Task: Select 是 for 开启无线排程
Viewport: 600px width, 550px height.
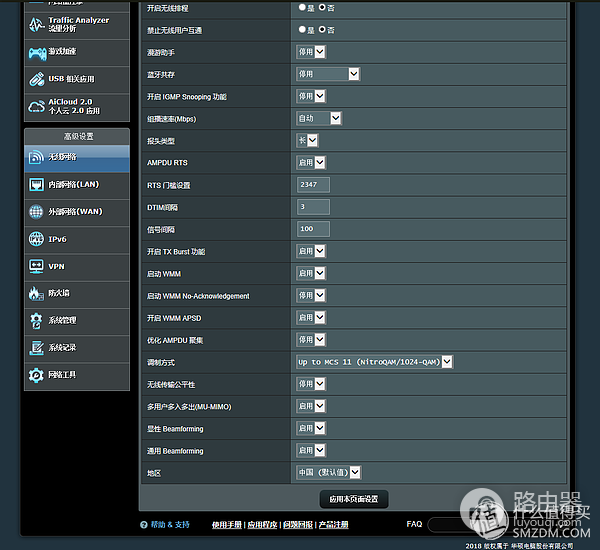Action: (303, 7)
